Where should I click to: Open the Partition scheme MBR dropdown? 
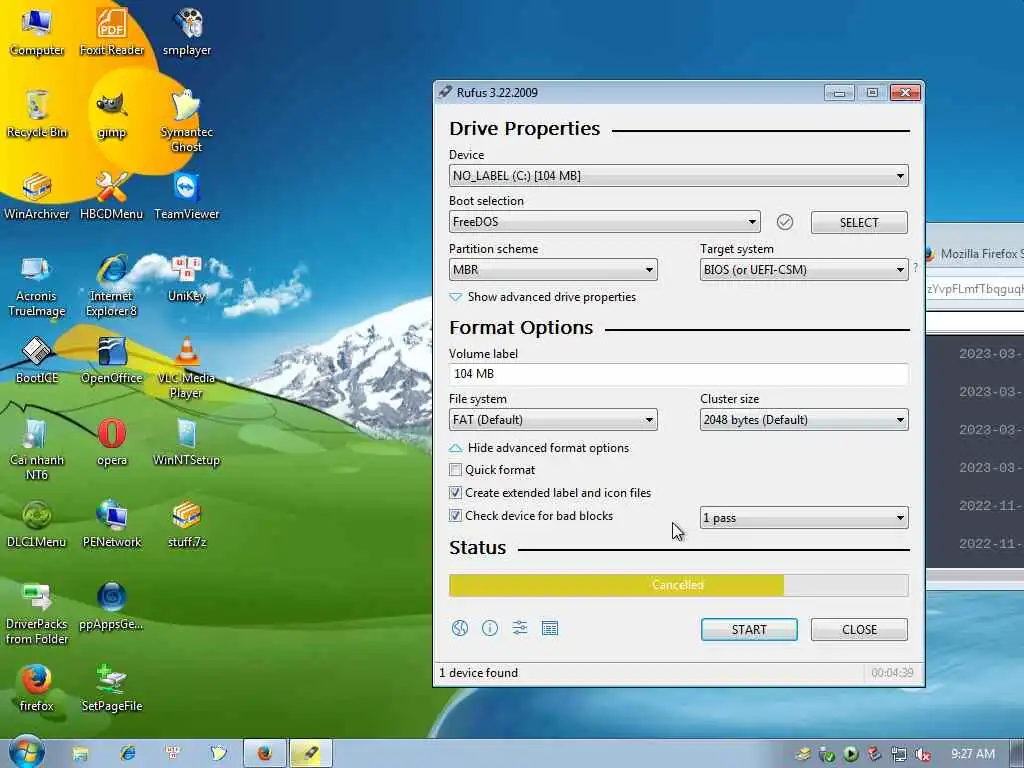[x=553, y=270]
